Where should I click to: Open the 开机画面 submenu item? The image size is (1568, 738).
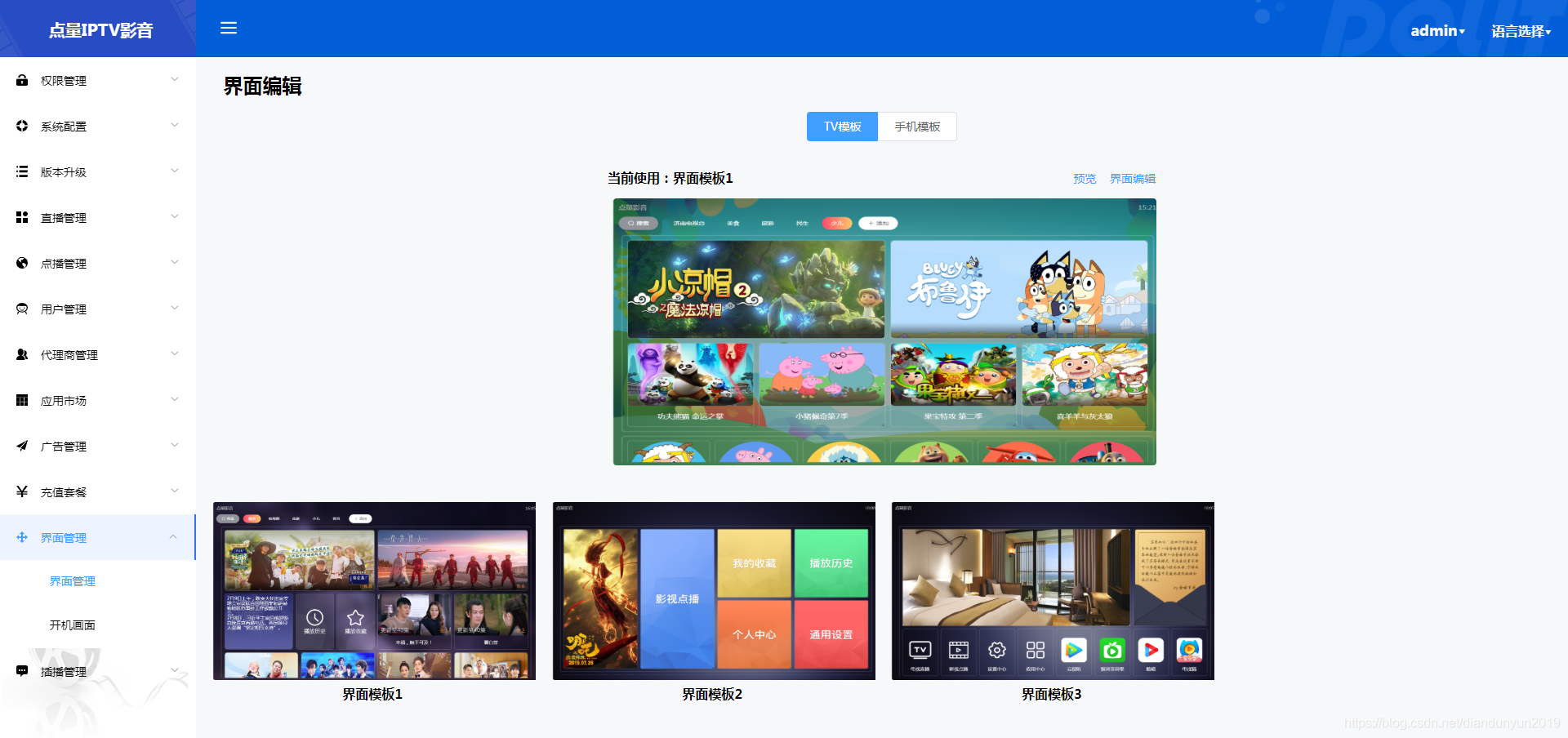[x=73, y=625]
